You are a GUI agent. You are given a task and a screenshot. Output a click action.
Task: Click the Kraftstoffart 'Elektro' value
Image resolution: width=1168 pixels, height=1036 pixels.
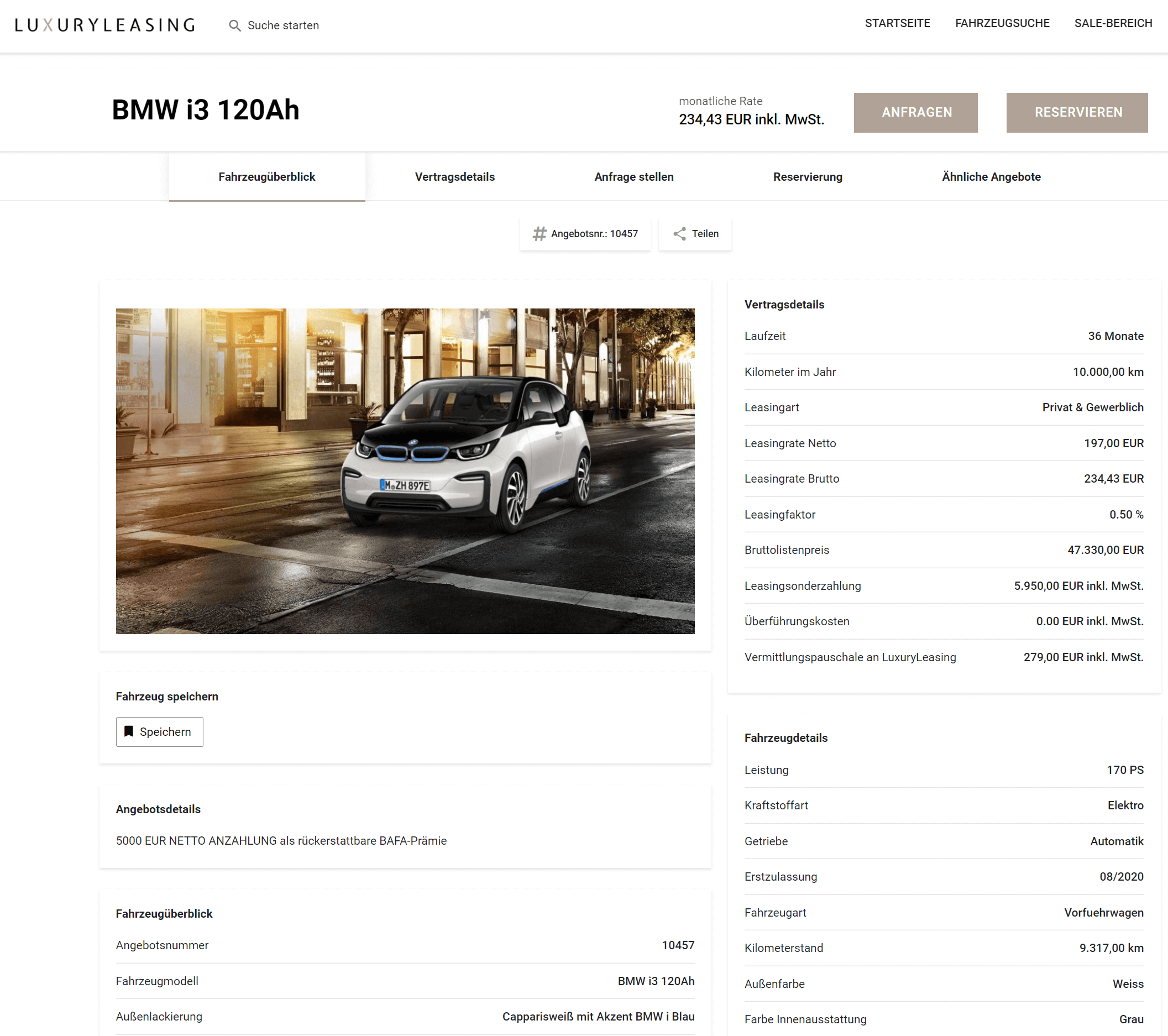coord(1125,805)
